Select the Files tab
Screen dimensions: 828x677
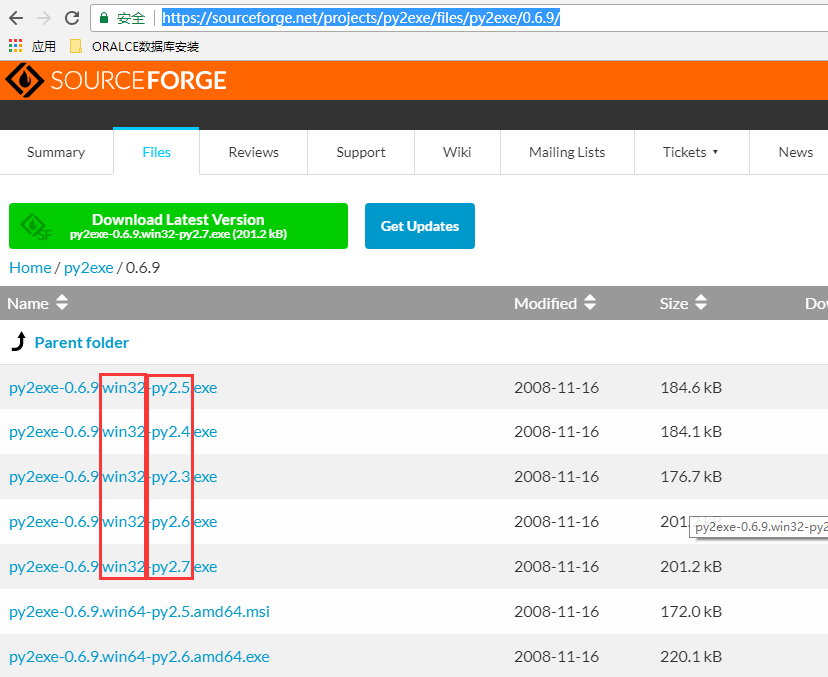coord(156,152)
